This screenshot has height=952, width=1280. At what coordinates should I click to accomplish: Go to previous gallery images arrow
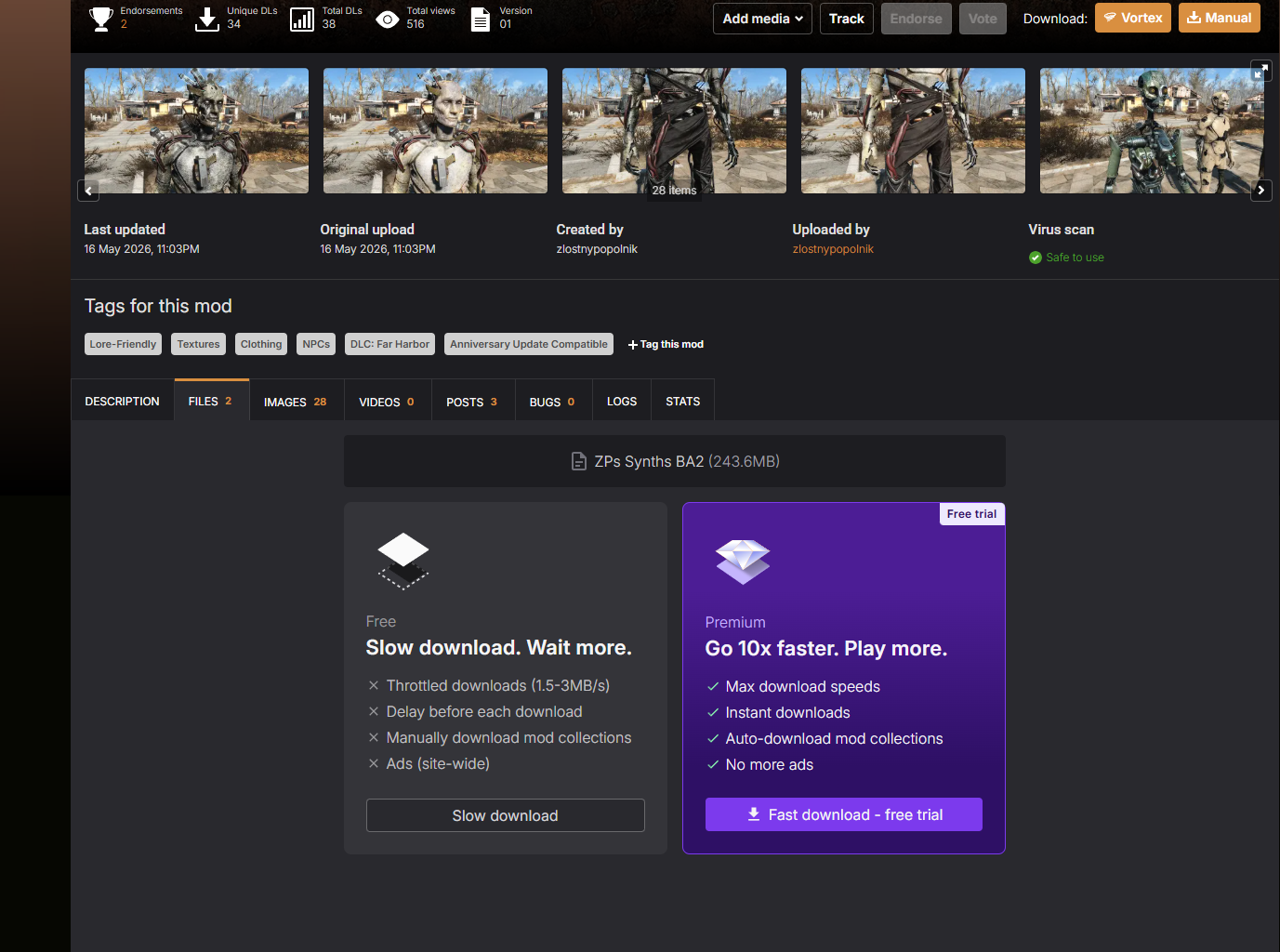[x=88, y=191]
